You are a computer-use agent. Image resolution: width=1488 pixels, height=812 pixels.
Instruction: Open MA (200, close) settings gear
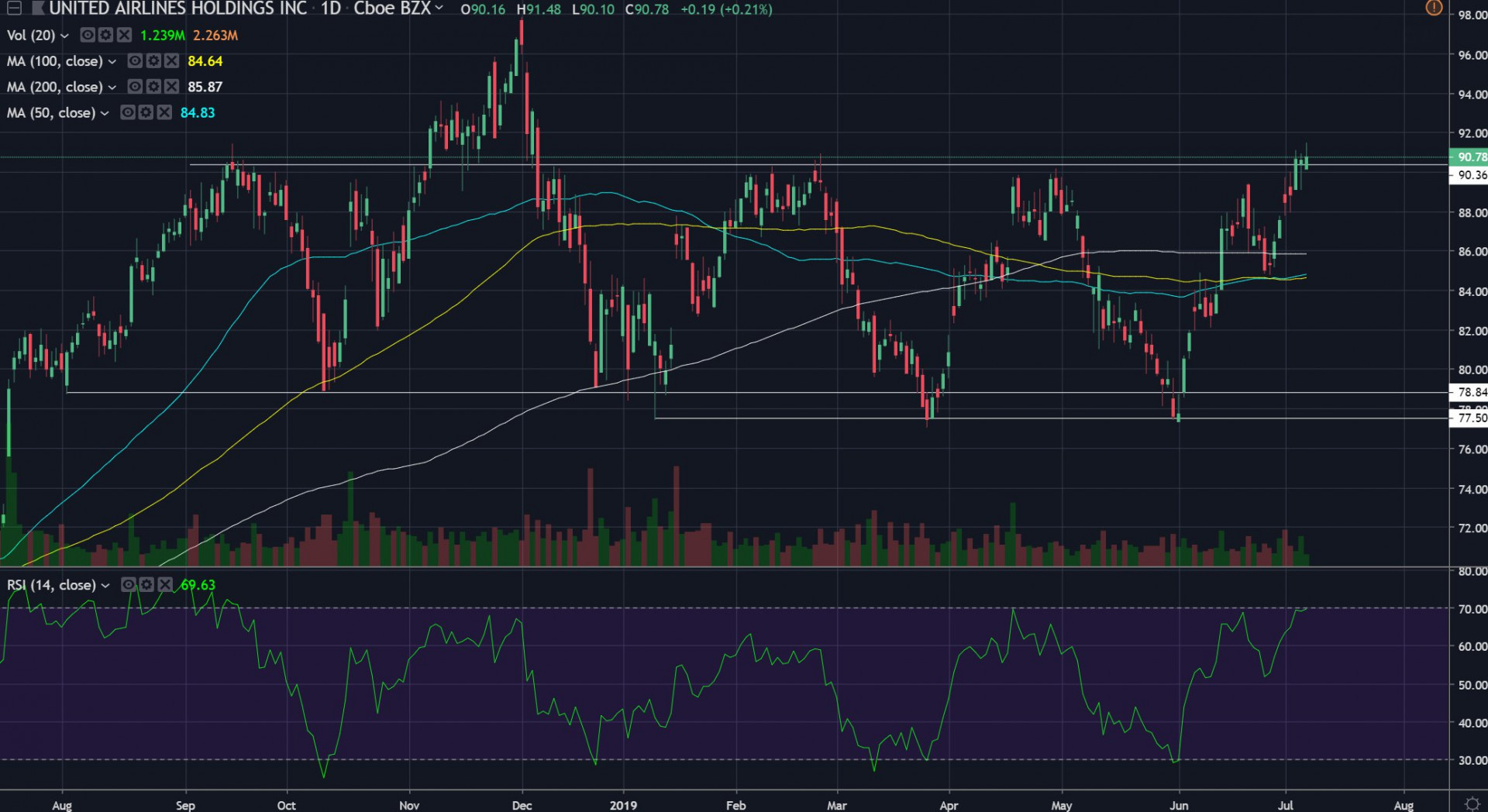tap(153, 87)
